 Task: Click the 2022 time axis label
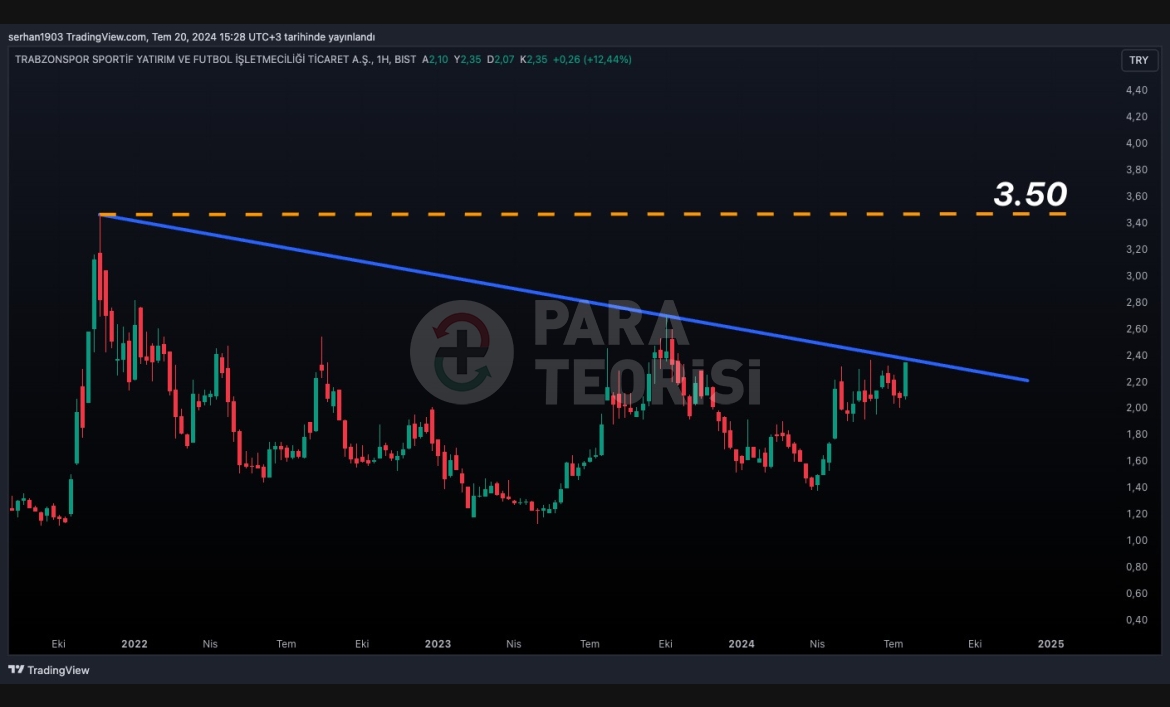click(134, 644)
